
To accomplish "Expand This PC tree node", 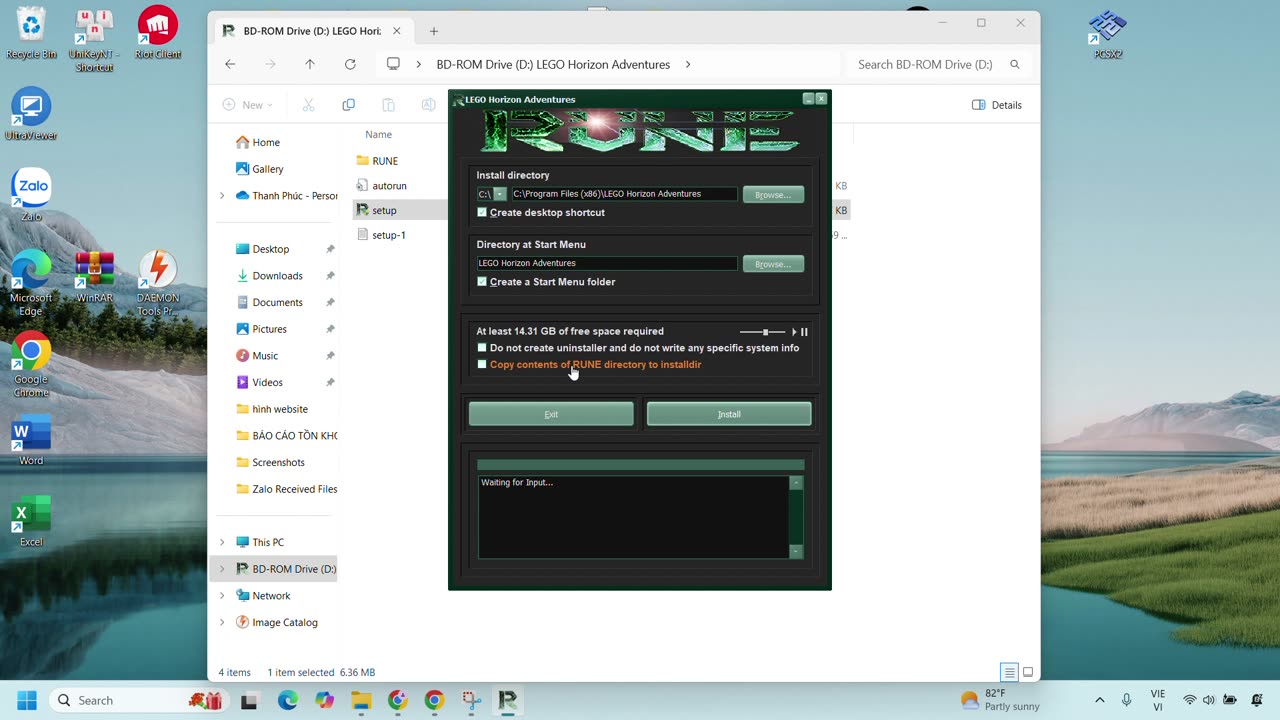I will 222,542.
